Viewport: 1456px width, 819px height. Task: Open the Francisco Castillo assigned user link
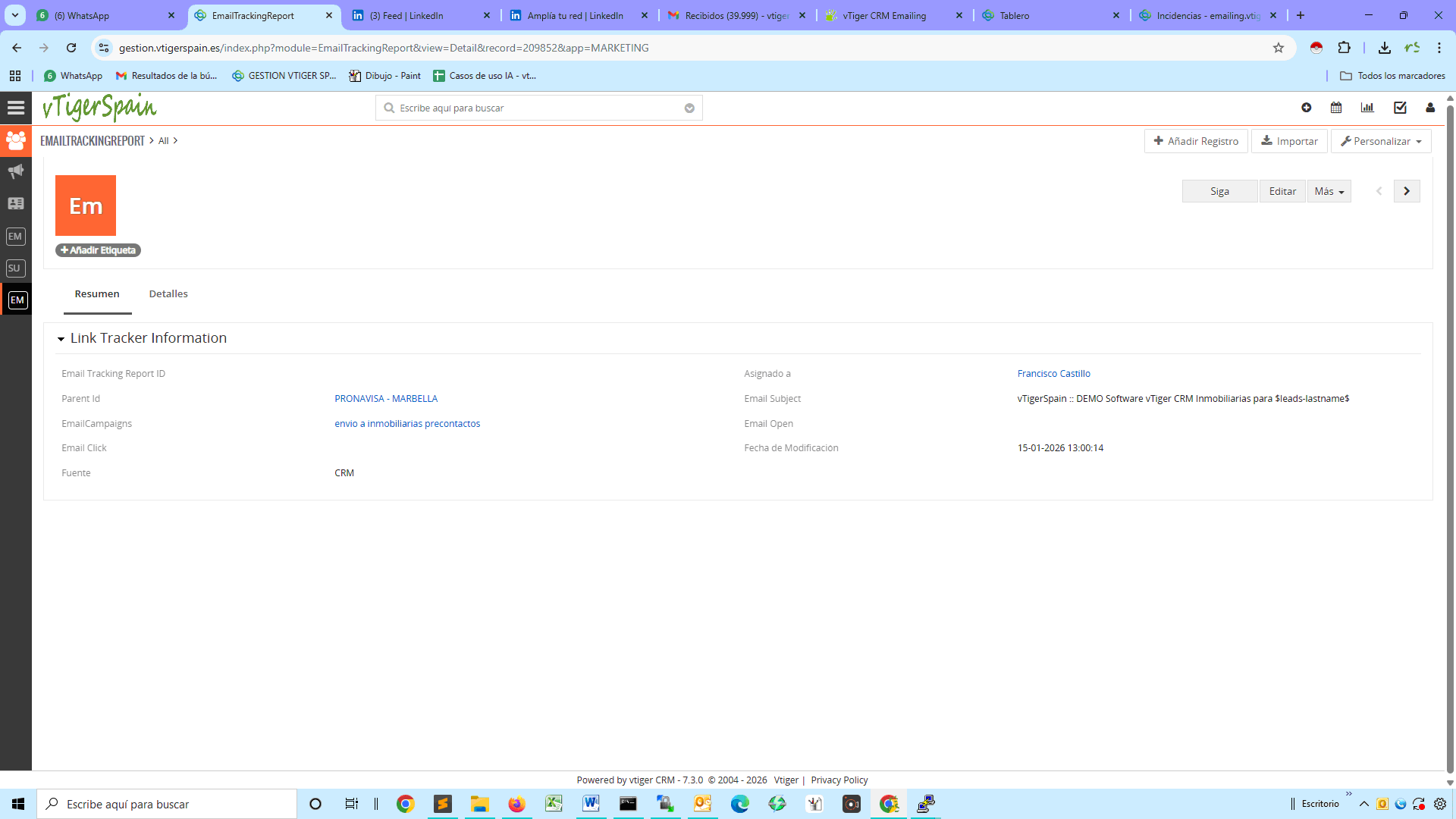pyautogui.click(x=1053, y=373)
